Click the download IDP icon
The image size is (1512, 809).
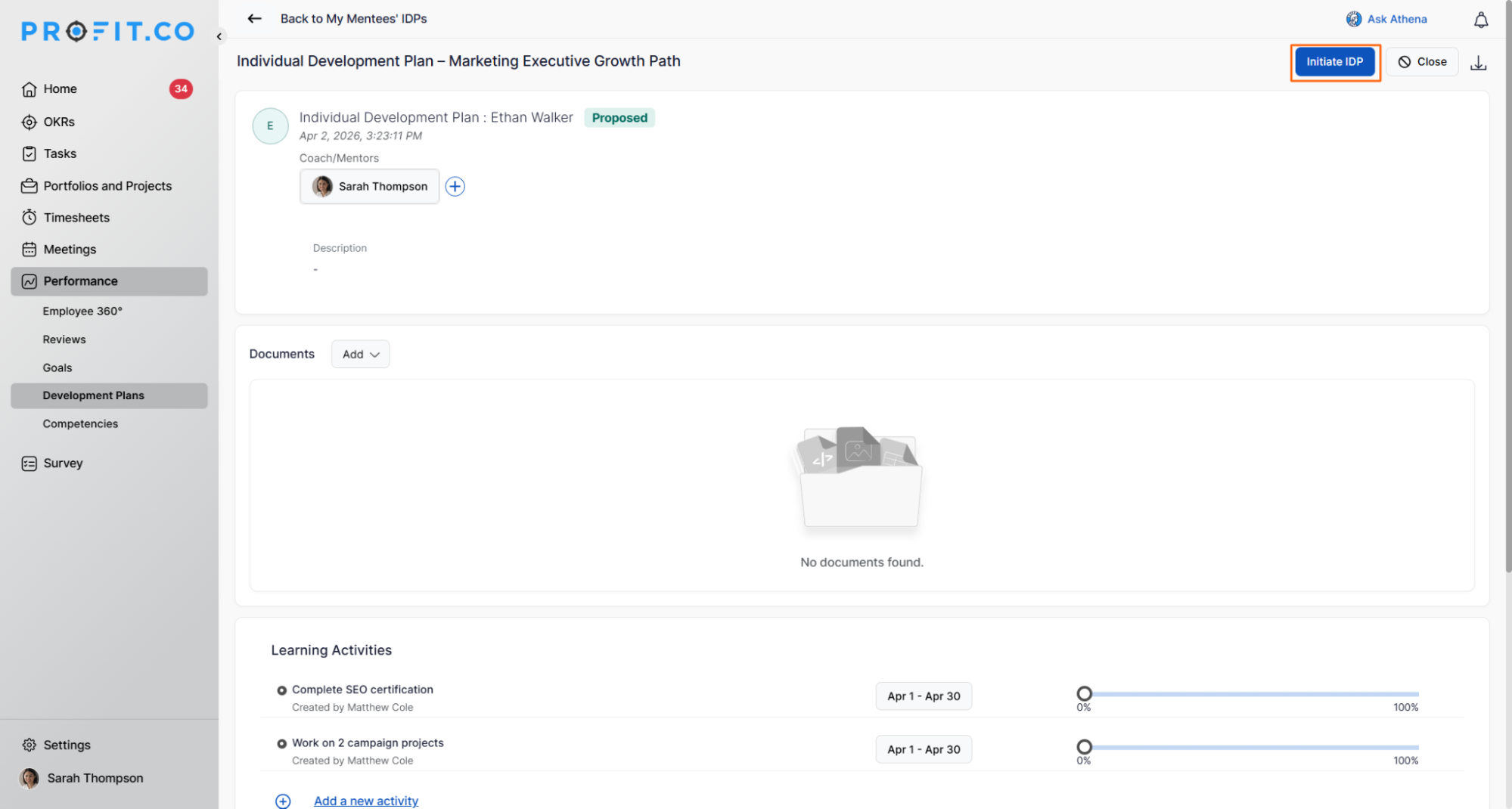tap(1478, 63)
